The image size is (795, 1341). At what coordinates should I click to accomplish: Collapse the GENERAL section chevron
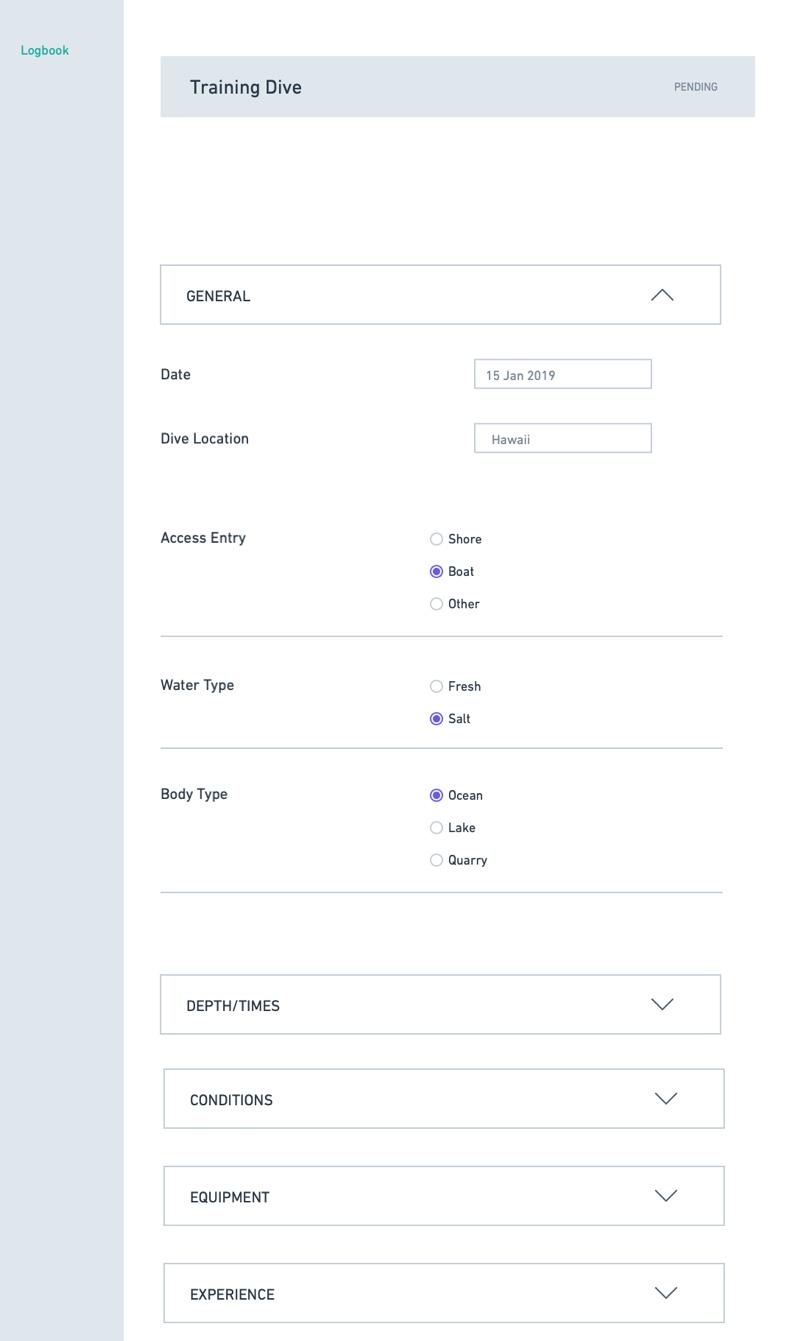pos(662,295)
